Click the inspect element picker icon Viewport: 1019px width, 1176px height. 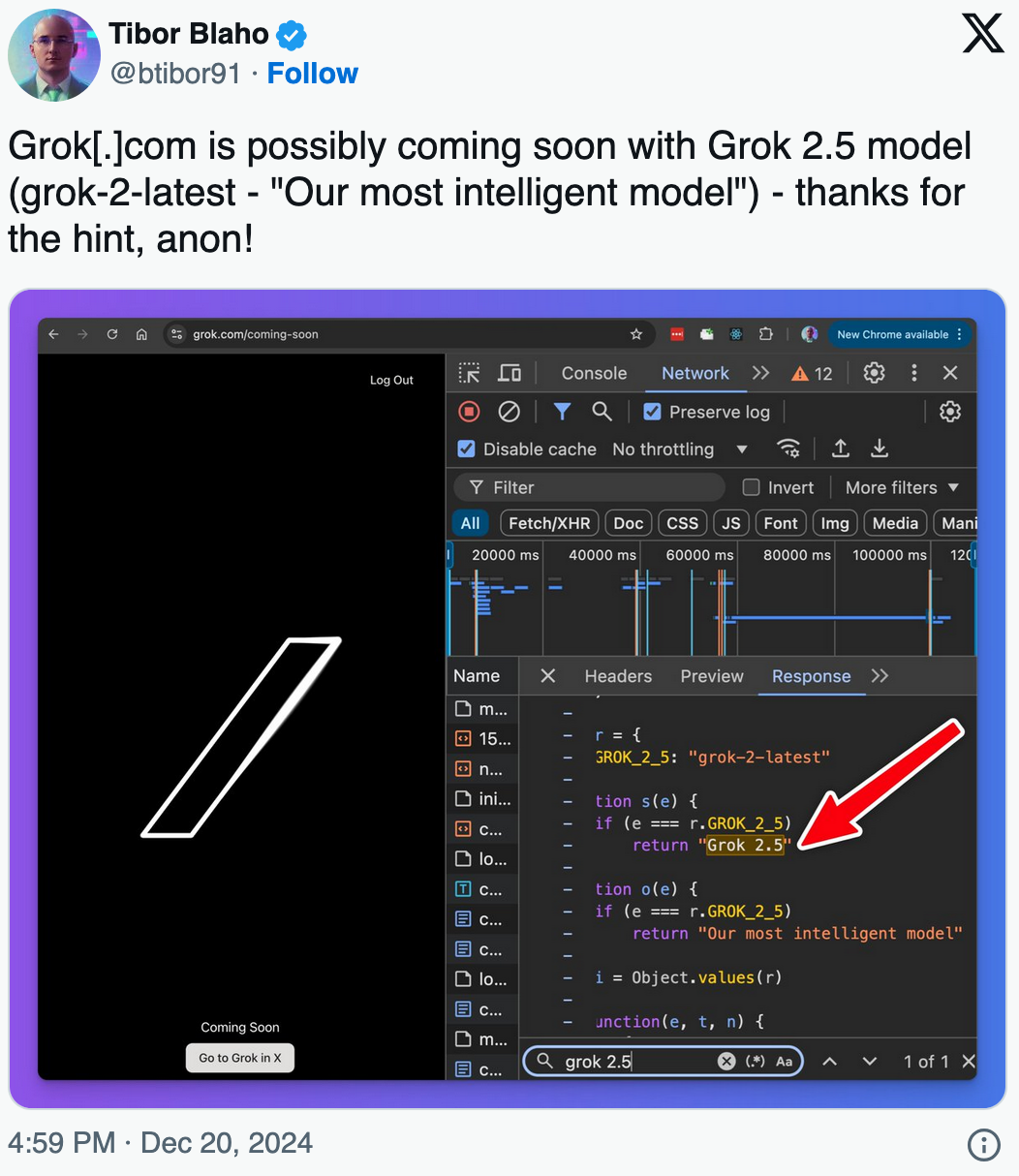click(x=470, y=373)
